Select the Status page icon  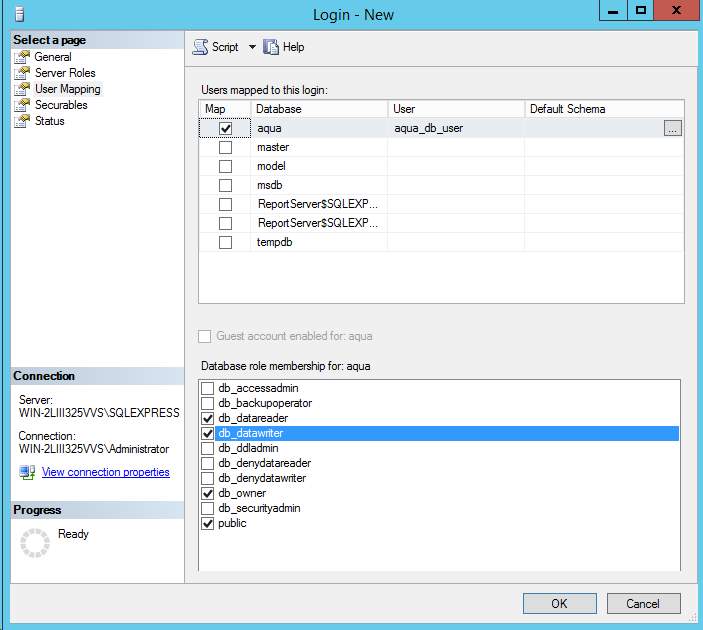point(22,121)
